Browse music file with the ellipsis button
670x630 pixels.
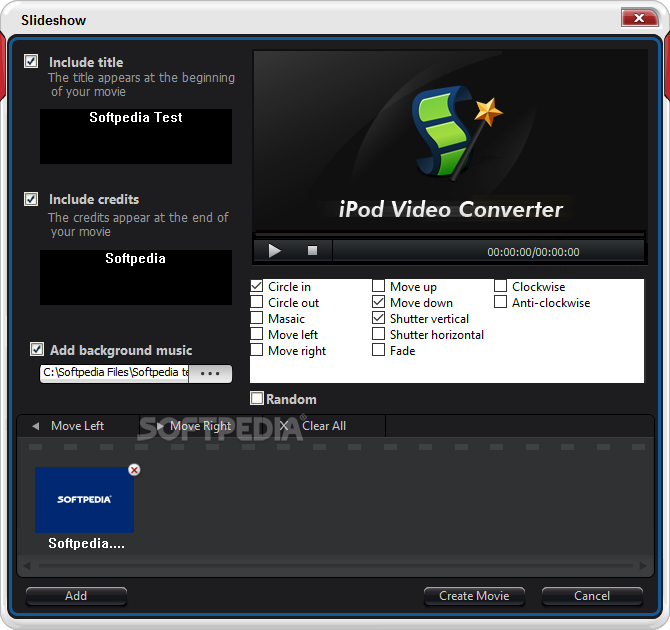pyautogui.click(x=210, y=373)
